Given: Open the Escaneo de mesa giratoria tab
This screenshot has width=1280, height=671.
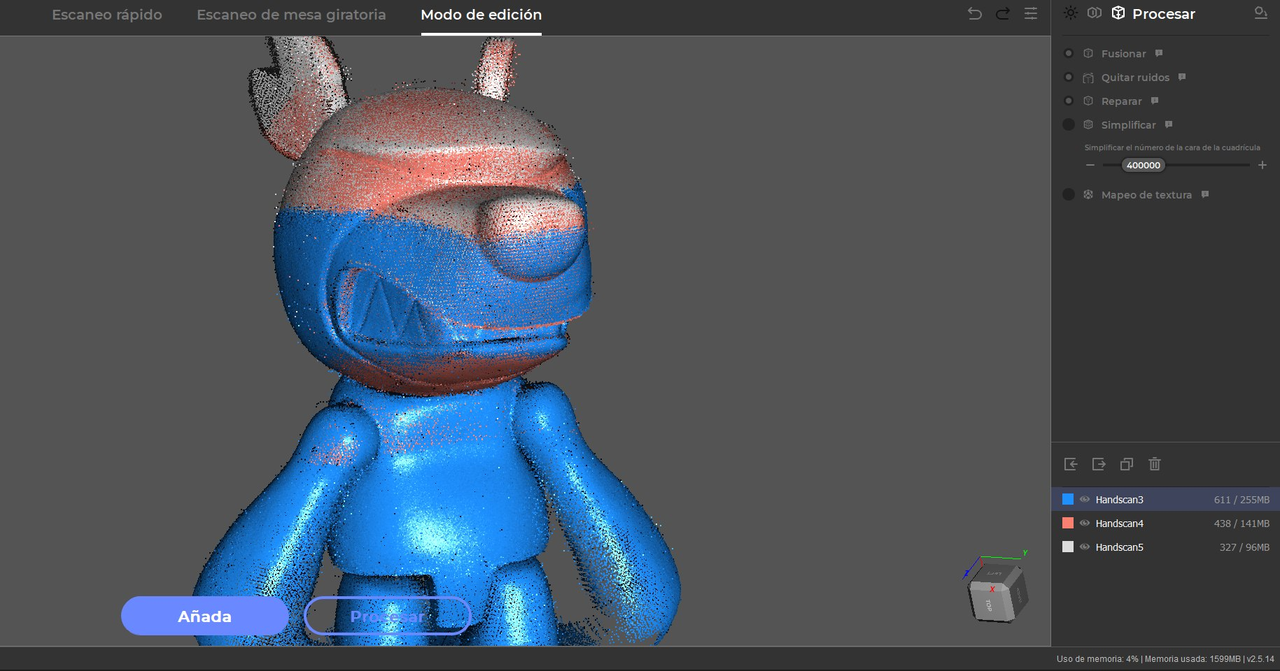Looking at the screenshot, I should pyautogui.click(x=291, y=15).
